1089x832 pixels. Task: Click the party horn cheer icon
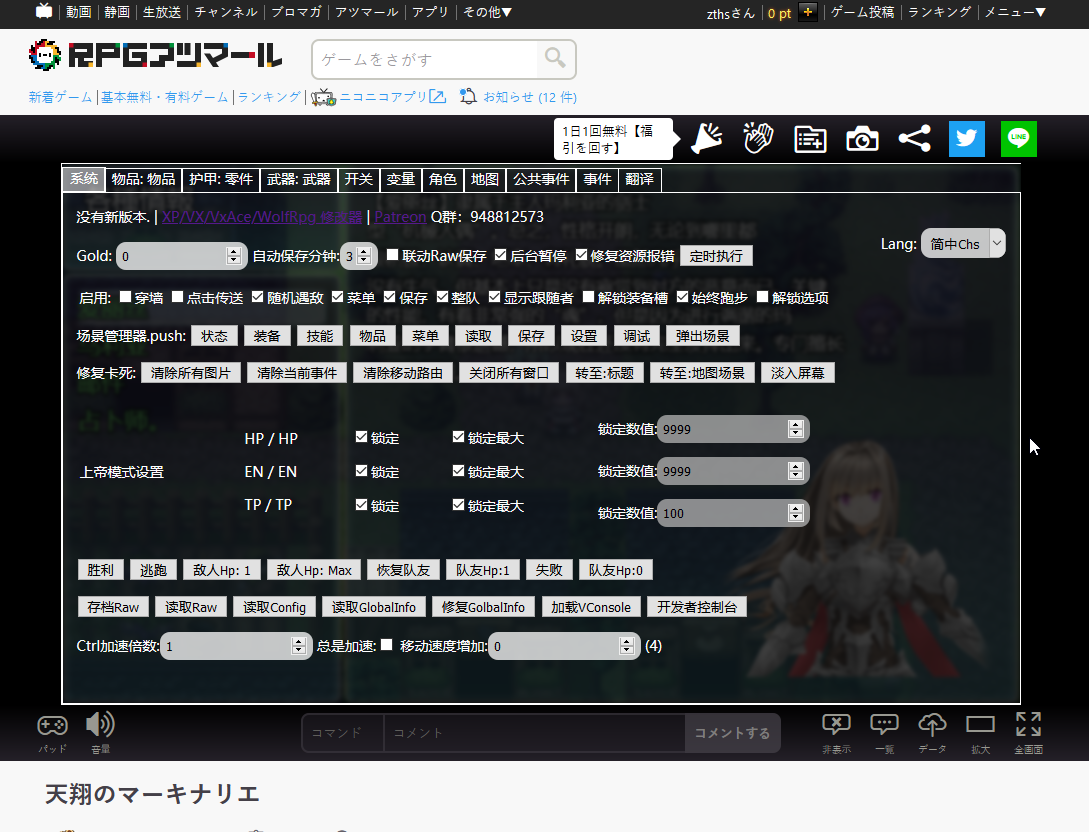(x=706, y=139)
